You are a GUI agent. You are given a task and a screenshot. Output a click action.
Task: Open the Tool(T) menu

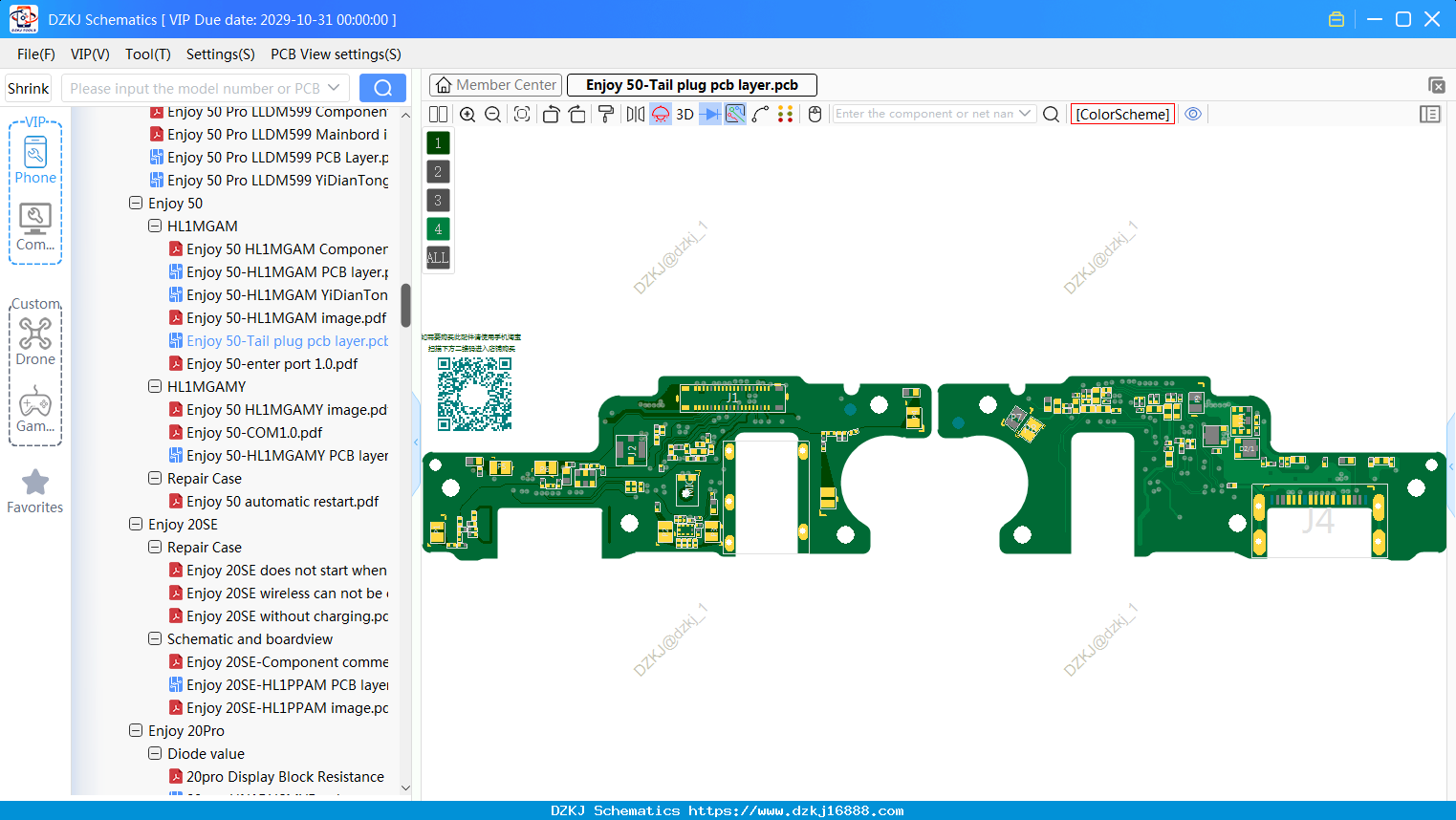point(148,54)
